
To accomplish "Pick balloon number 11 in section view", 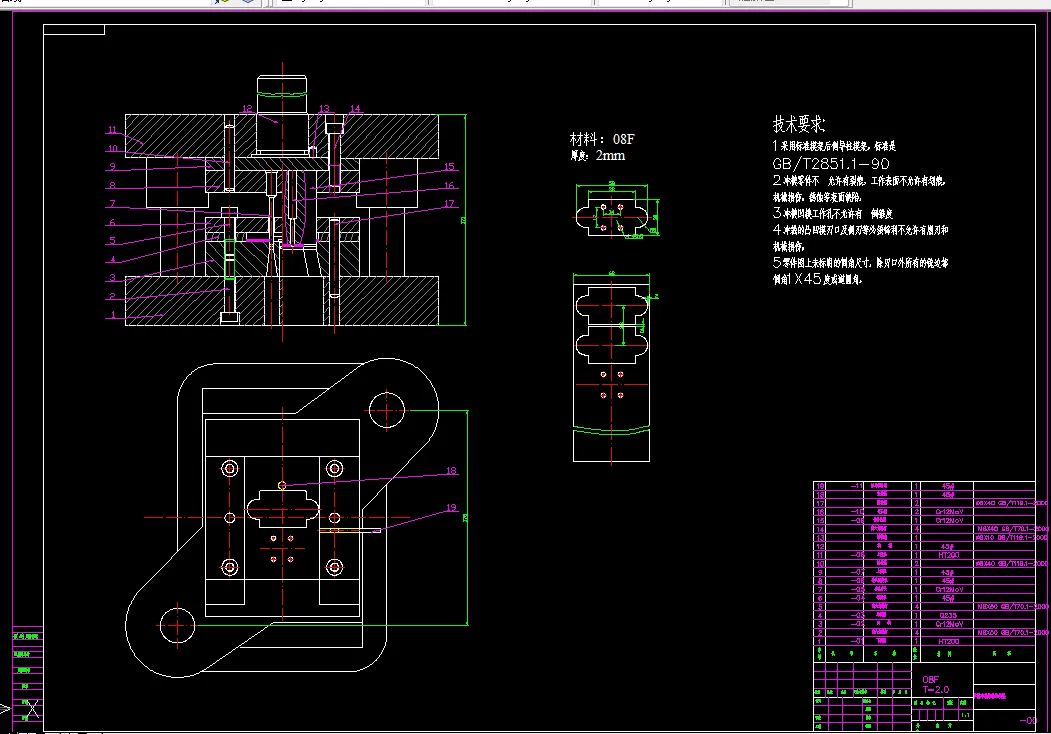I will (x=112, y=130).
